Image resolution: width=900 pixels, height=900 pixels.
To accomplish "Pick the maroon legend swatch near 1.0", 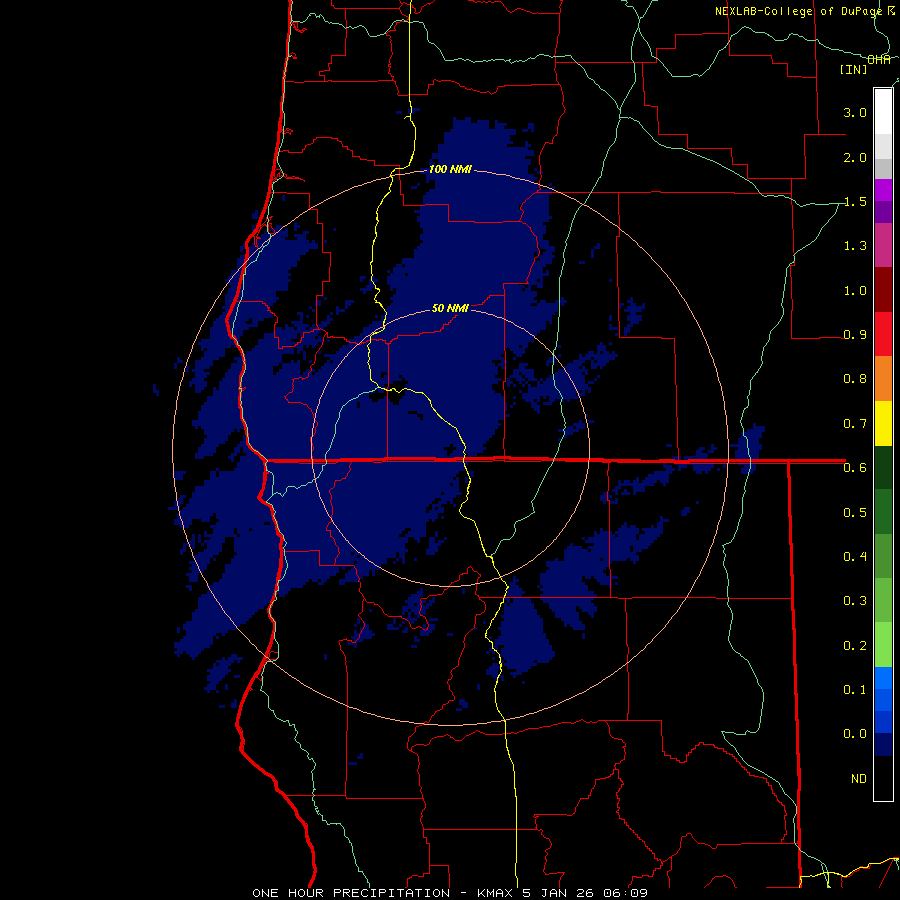I will pyautogui.click(x=883, y=290).
